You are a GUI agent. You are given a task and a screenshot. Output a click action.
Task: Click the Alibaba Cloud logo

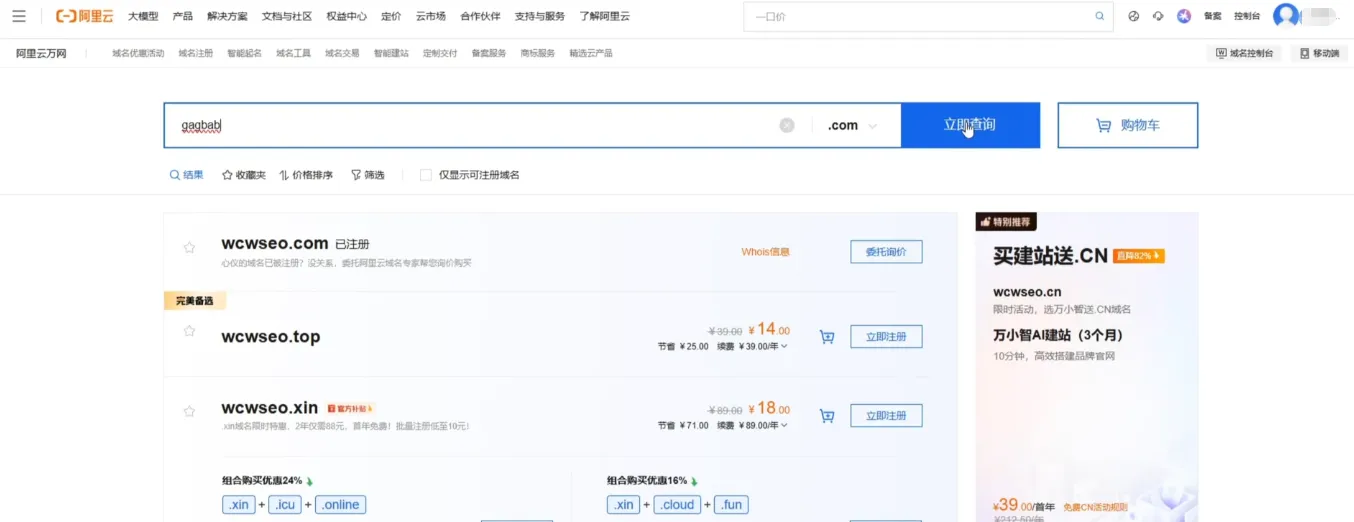[85, 16]
